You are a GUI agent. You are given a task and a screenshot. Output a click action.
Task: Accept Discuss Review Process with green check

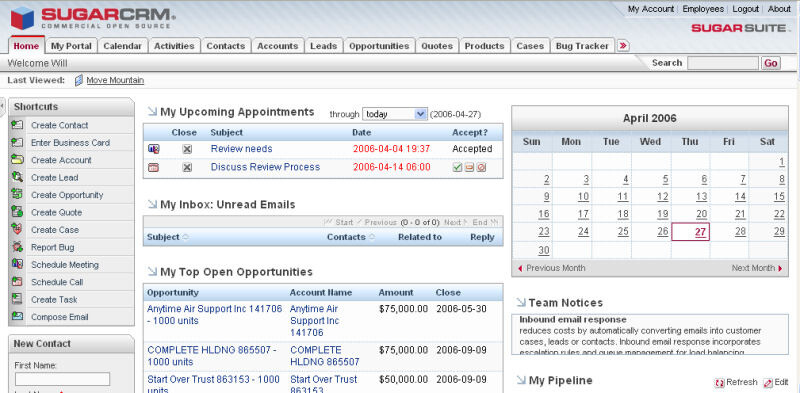(x=457, y=167)
